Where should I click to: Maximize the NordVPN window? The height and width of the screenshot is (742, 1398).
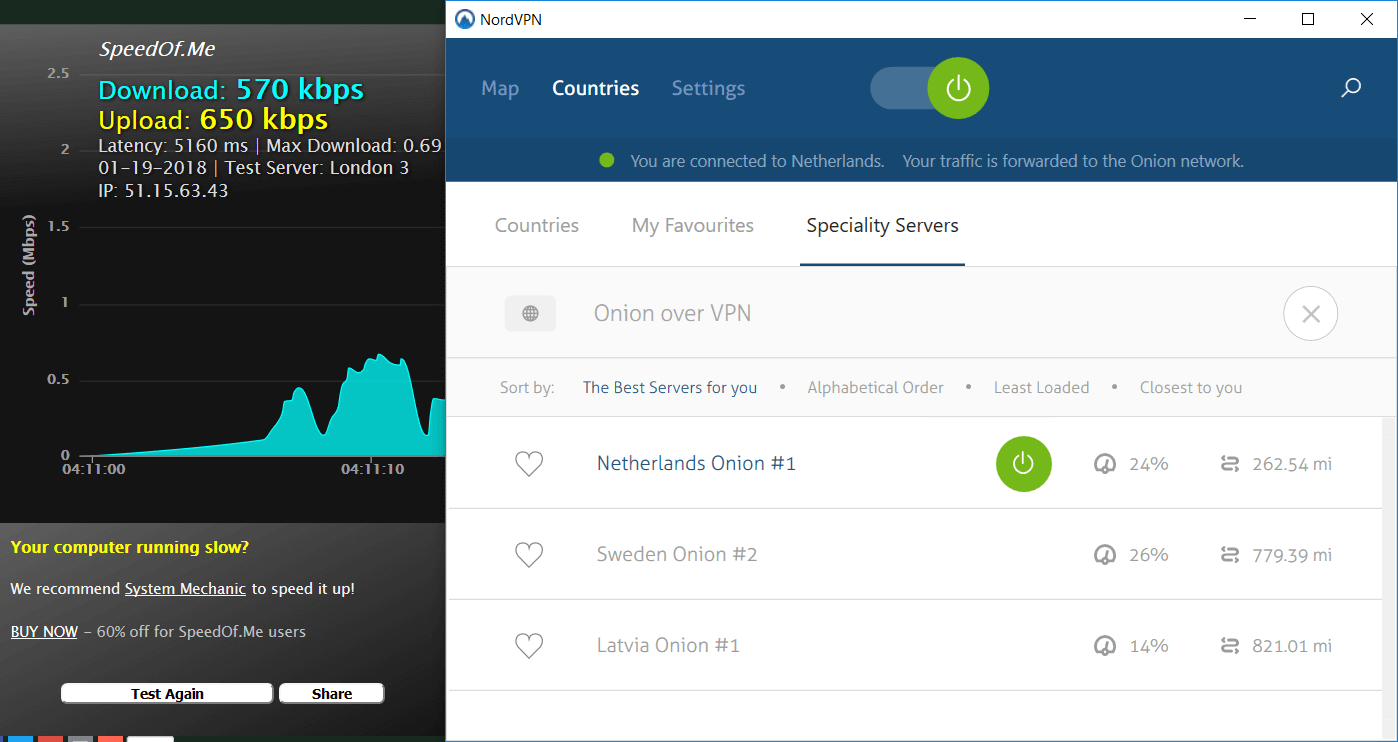pyautogui.click(x=1308, y=19)
